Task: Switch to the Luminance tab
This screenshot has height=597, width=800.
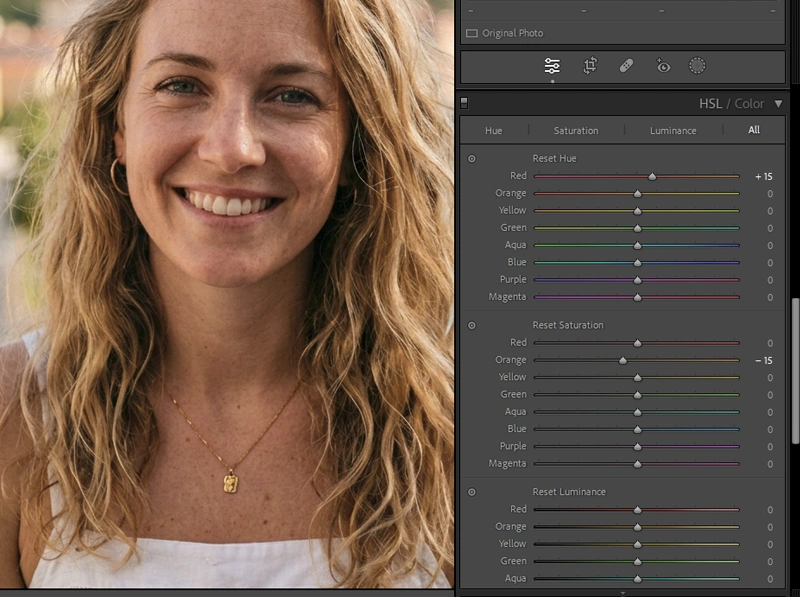Action: [x=673, y=131]
